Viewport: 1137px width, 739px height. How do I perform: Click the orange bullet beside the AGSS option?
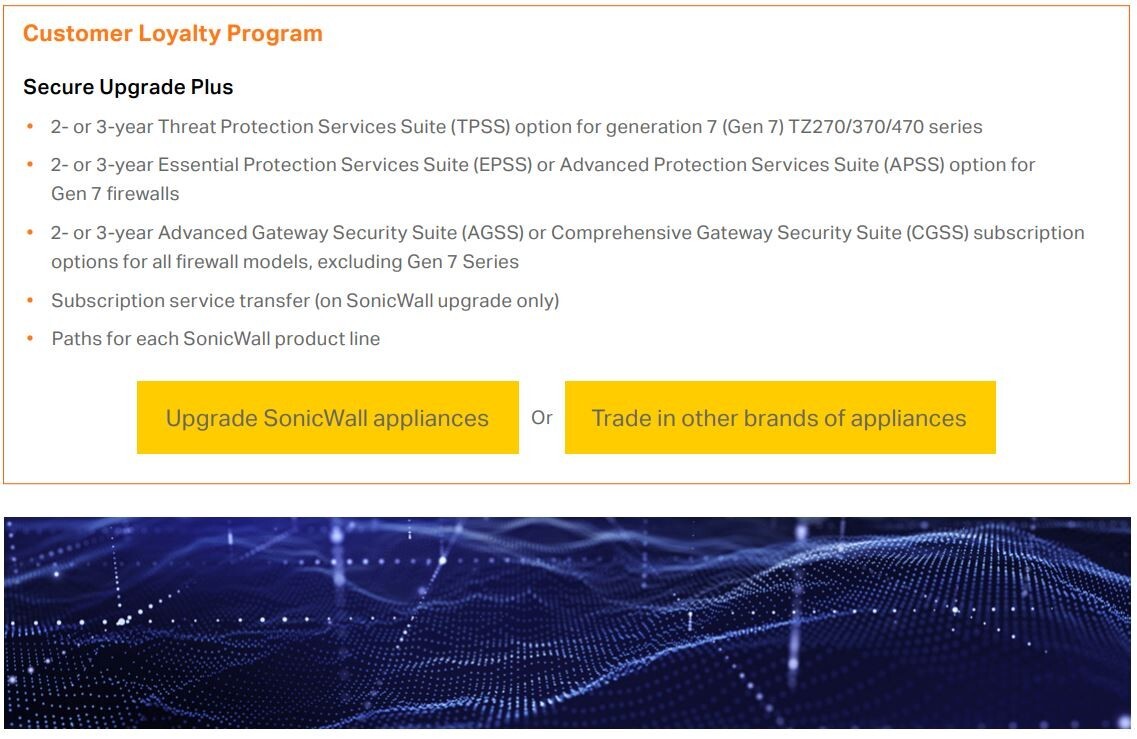(30, 233)
